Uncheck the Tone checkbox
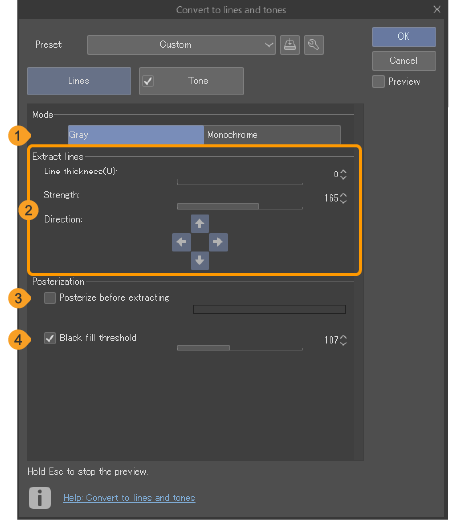The height and width of the screenshot is (520, 450). coord(148,81)
